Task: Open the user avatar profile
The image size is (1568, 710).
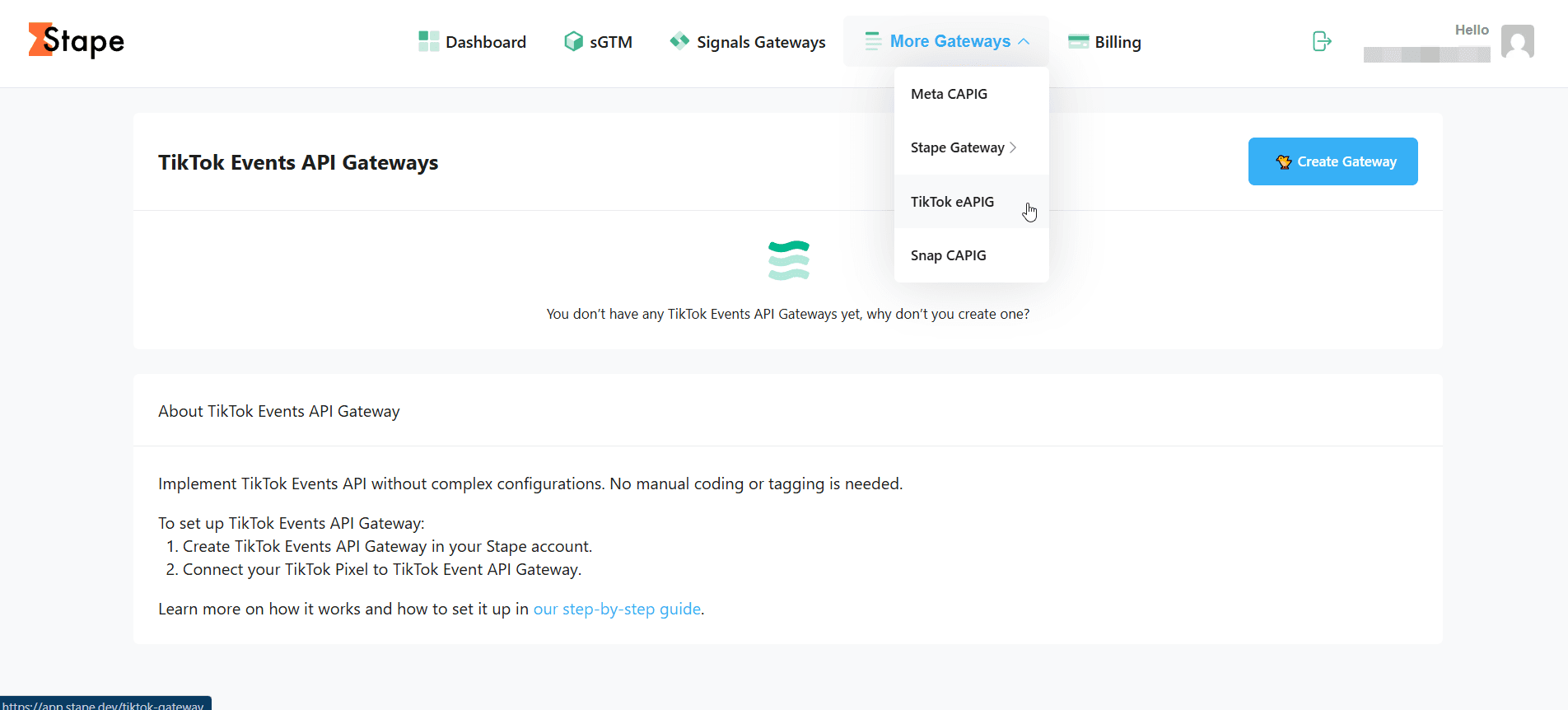Action: click(1517, 41)
